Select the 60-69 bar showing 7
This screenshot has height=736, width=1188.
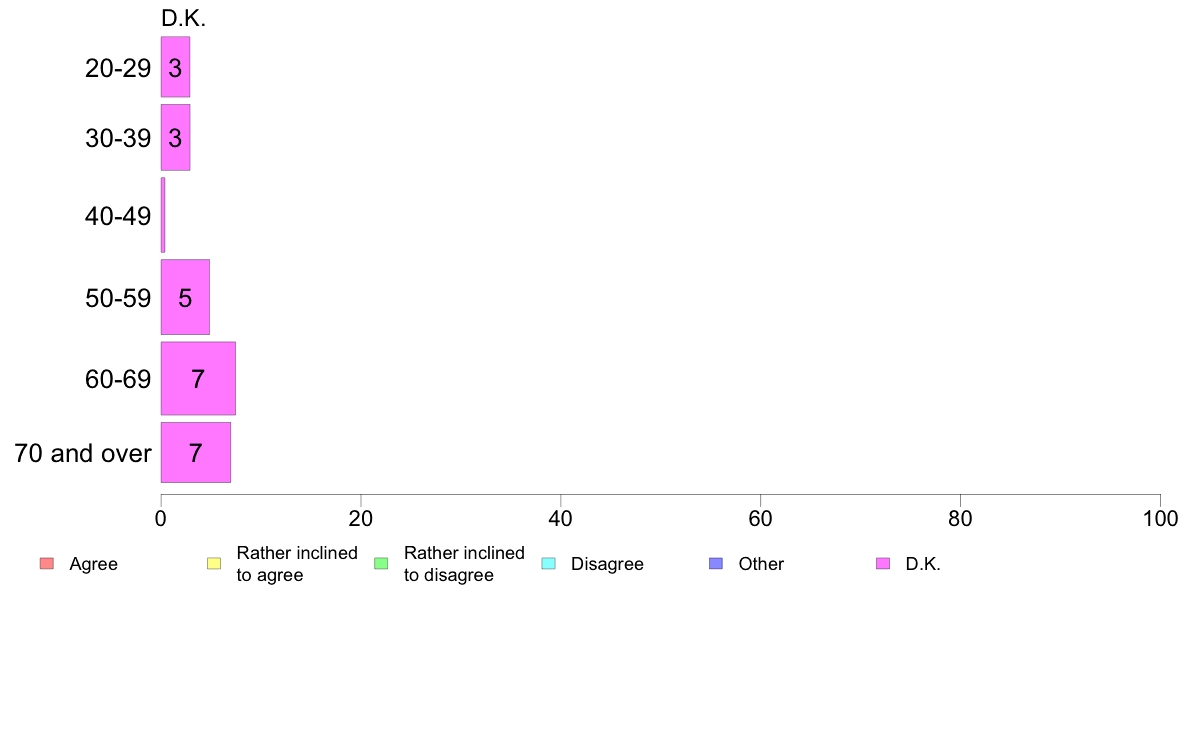click(198, 378)
